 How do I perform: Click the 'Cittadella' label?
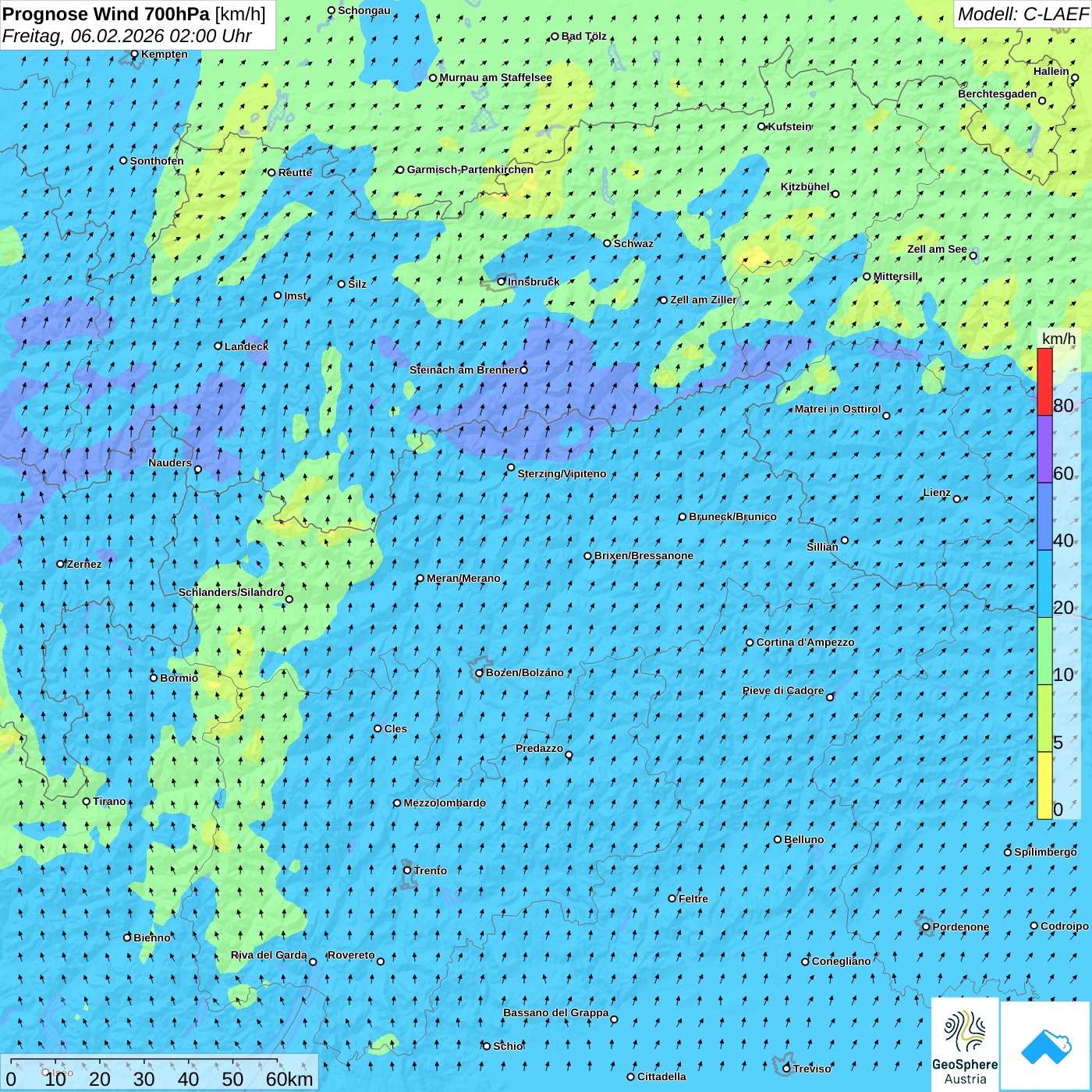pyautogui.click(x=661, y=1076)
